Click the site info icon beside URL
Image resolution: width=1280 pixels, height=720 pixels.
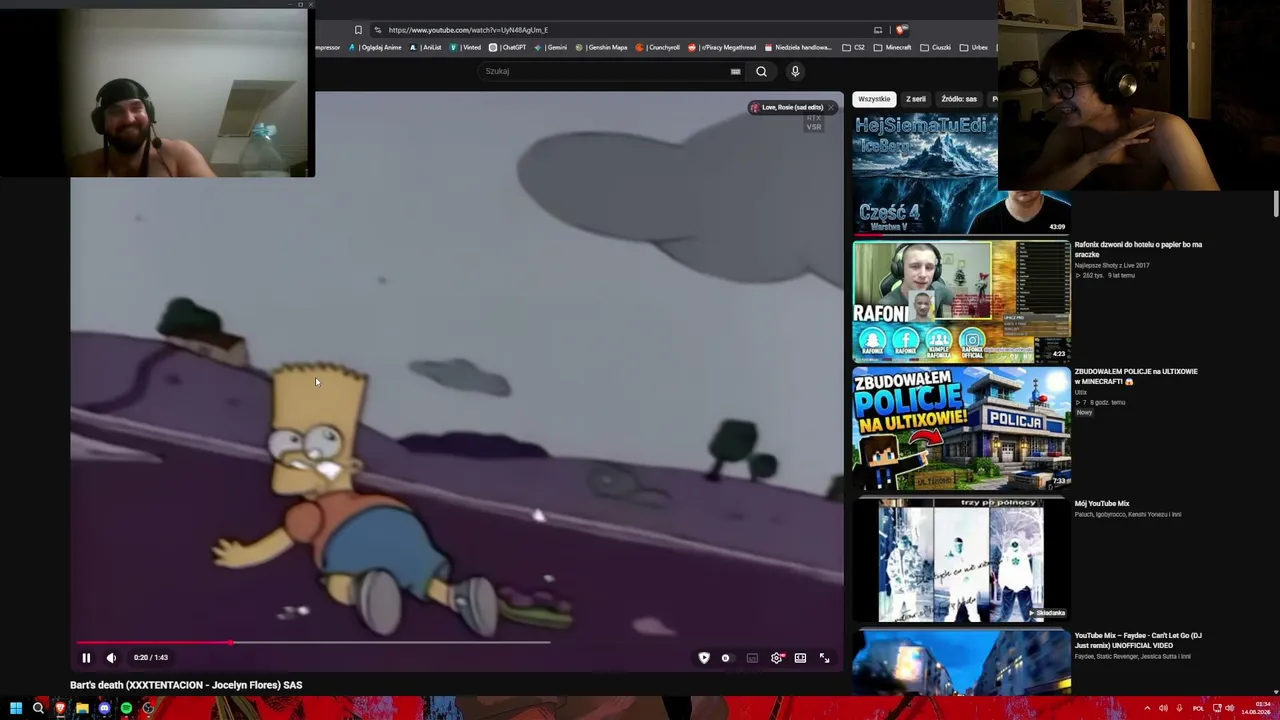[x=377, y=30]
